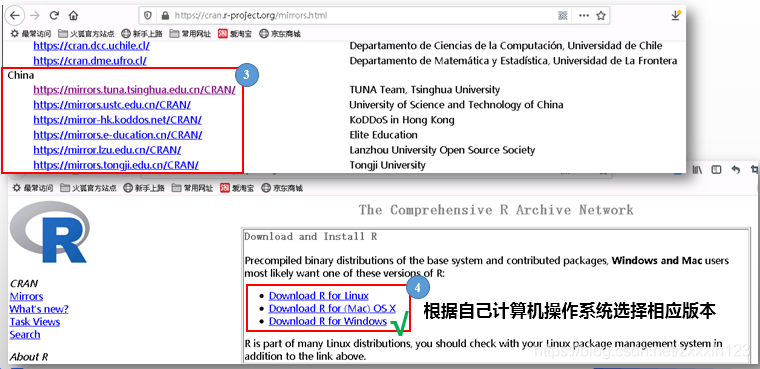Show site security info via padlock icon
Viewport: 760px width, 369px height.
pos(165,16)
